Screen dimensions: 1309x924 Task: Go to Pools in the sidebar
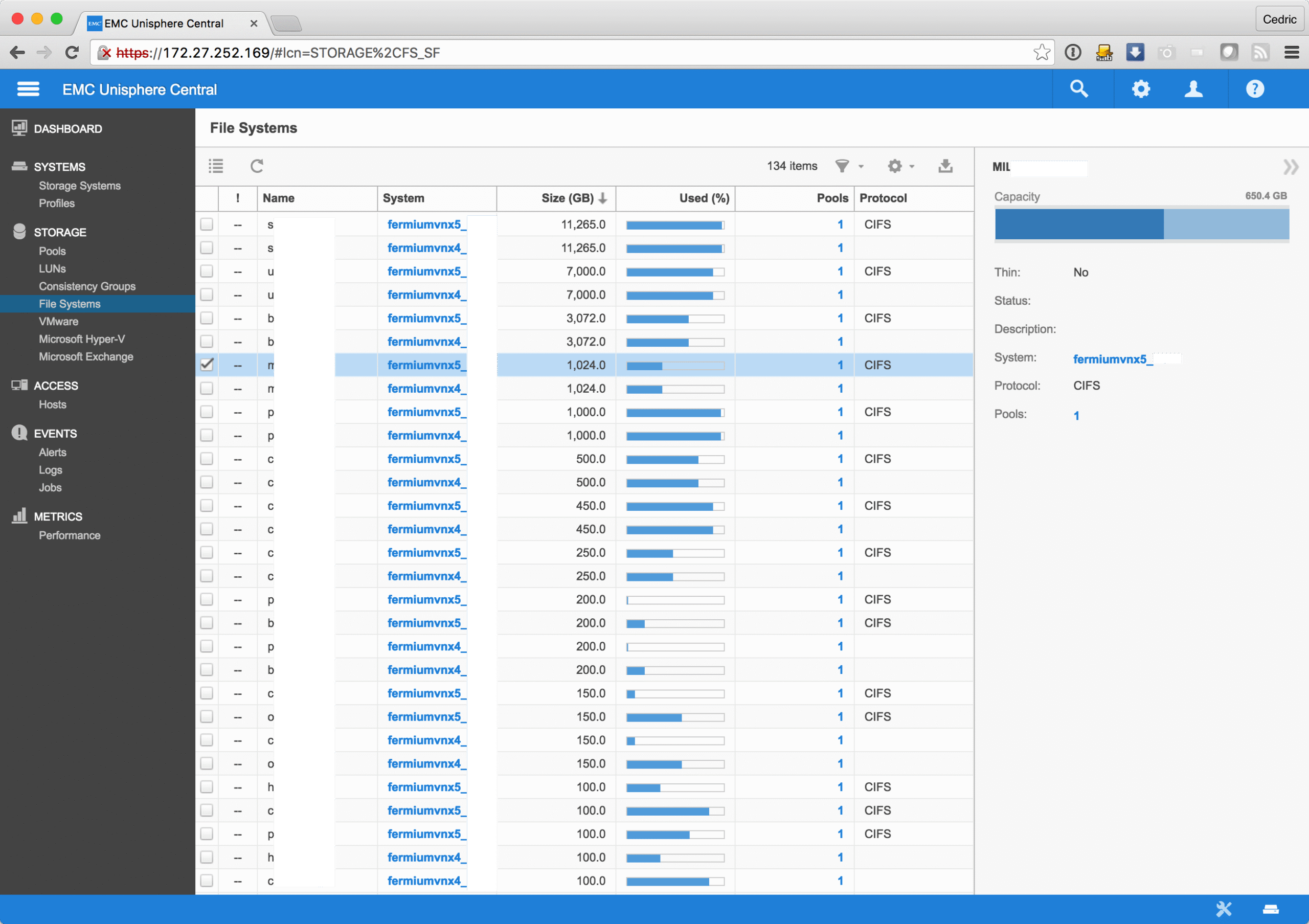click(52, 251)
